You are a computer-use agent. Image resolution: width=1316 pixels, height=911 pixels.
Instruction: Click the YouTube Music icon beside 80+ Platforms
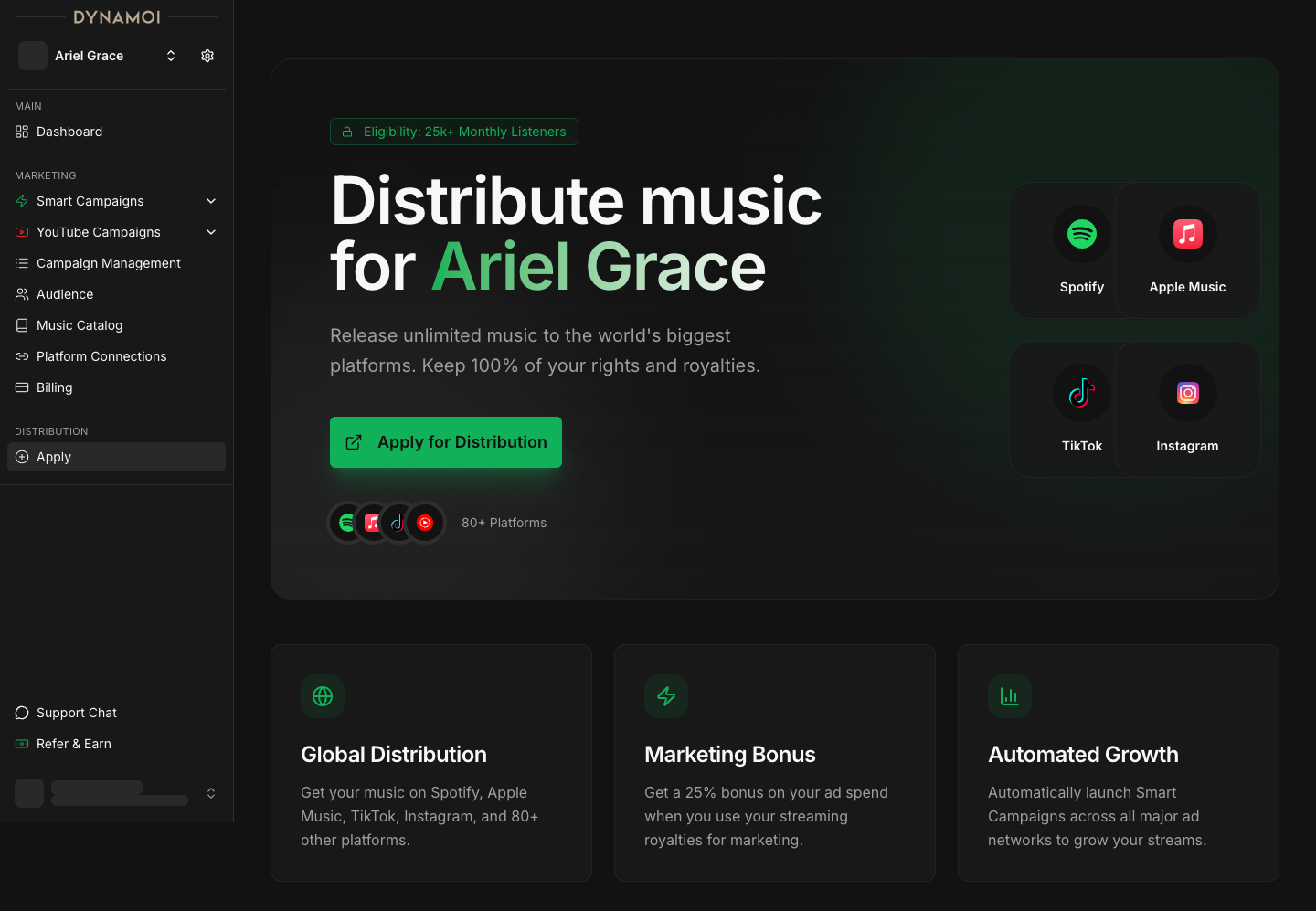(x=425, y=523)
